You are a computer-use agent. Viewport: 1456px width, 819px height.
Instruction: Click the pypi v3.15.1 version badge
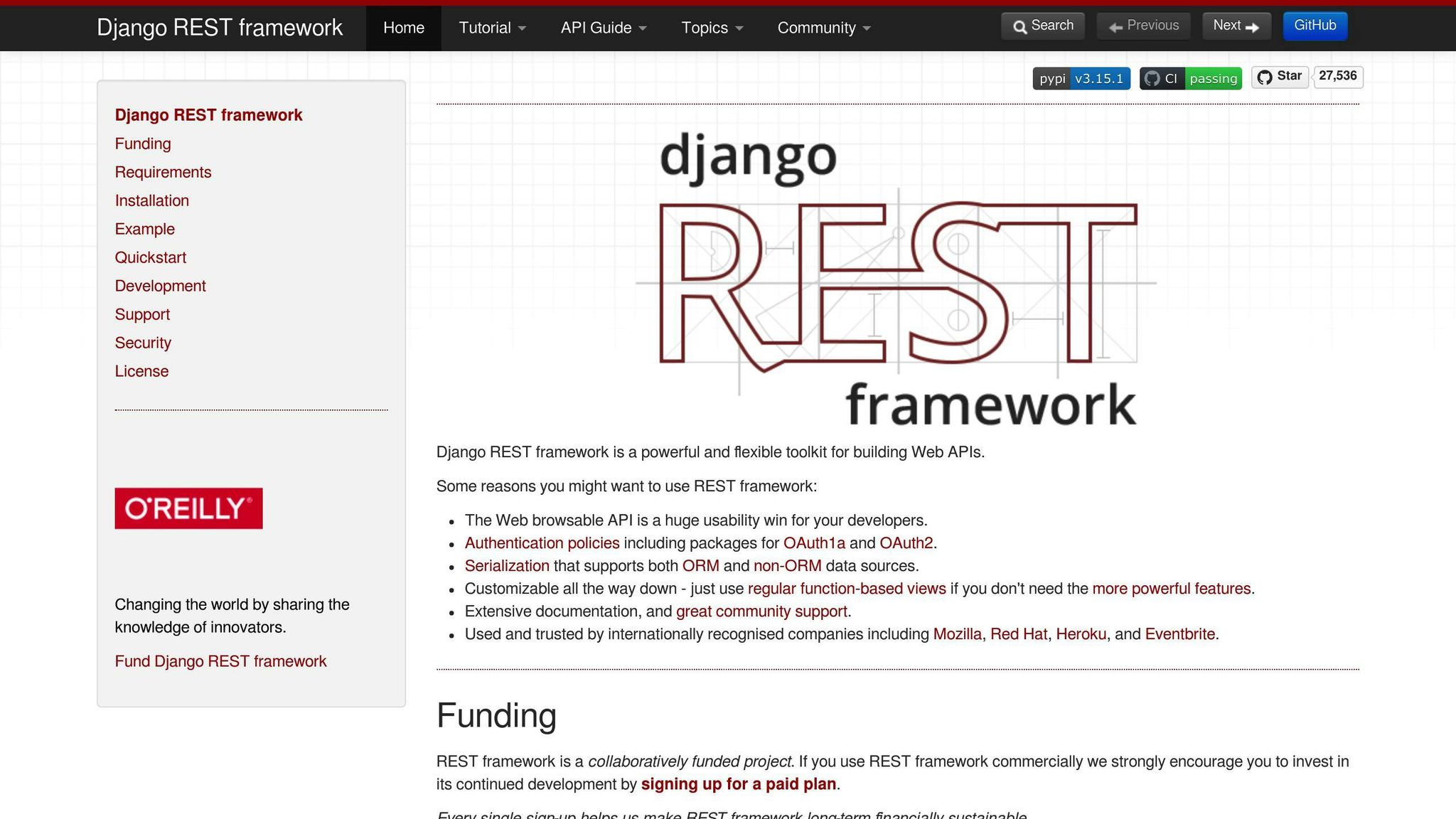[1081, 79]
